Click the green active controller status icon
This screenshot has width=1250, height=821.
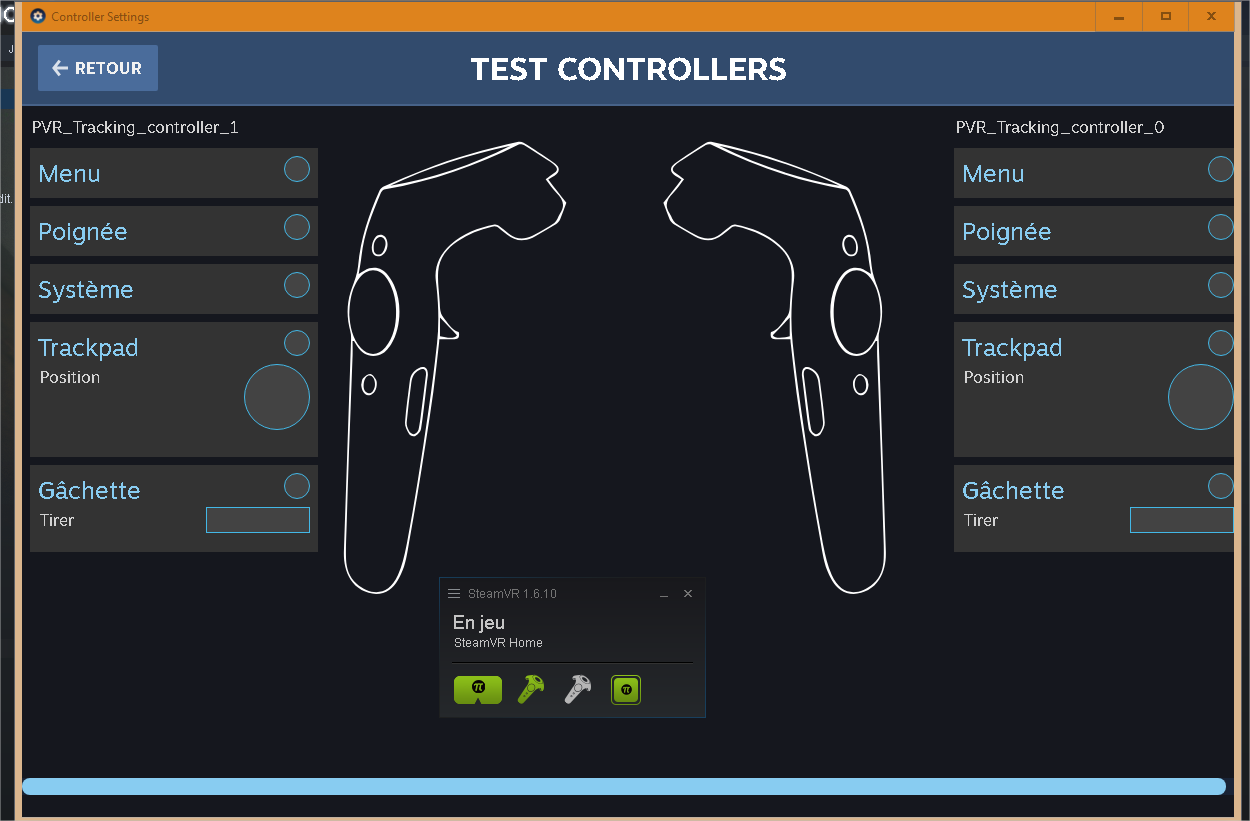click(x=531, y=689)
